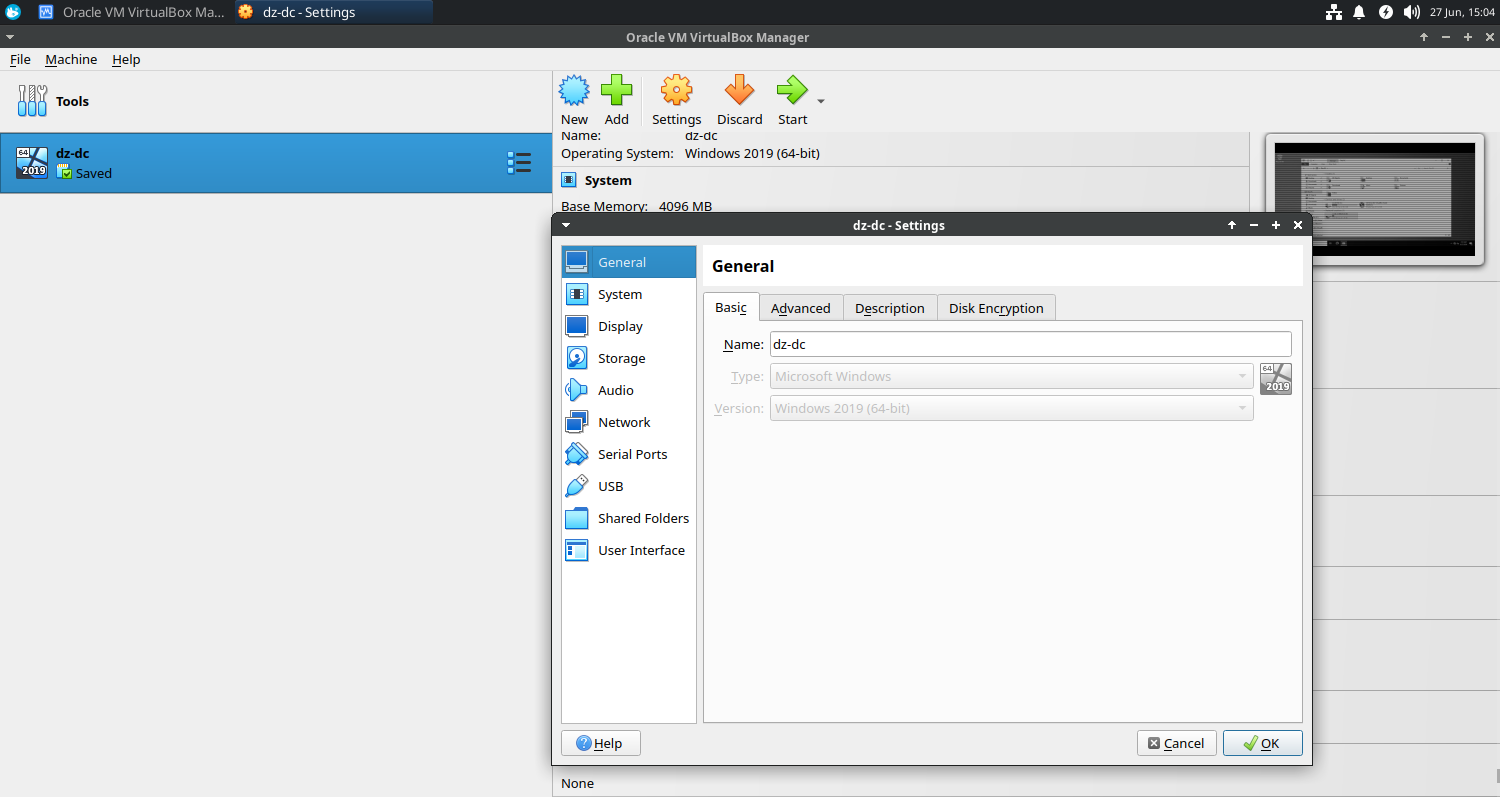Viewport: 1500px width, 797px height.
Task: Click the Operating System Windows 2019 (64-bit) text
Action: [x=690, y=153]
